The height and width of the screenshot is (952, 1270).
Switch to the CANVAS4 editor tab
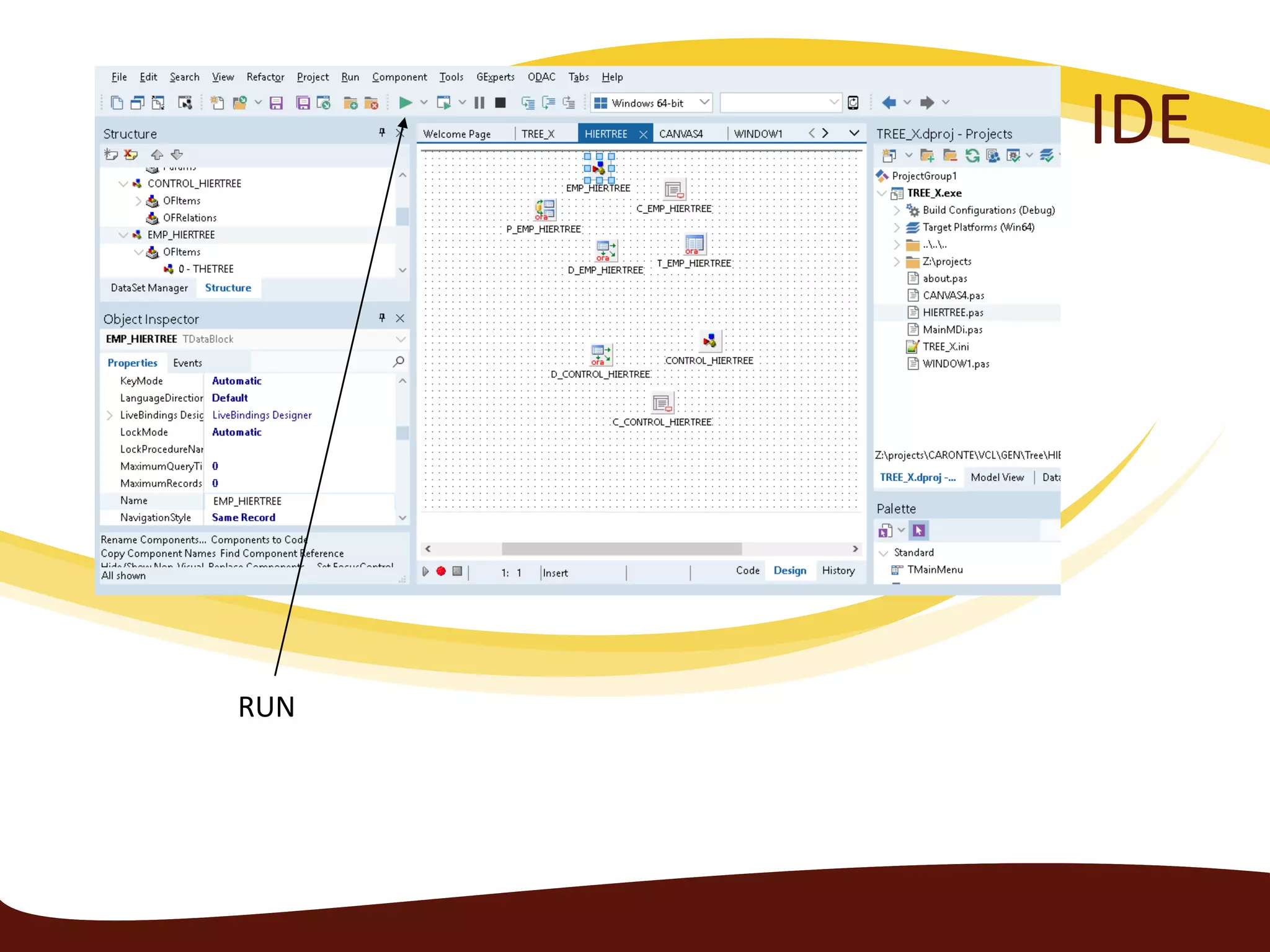pyautogui.click(x=680, y=134)
